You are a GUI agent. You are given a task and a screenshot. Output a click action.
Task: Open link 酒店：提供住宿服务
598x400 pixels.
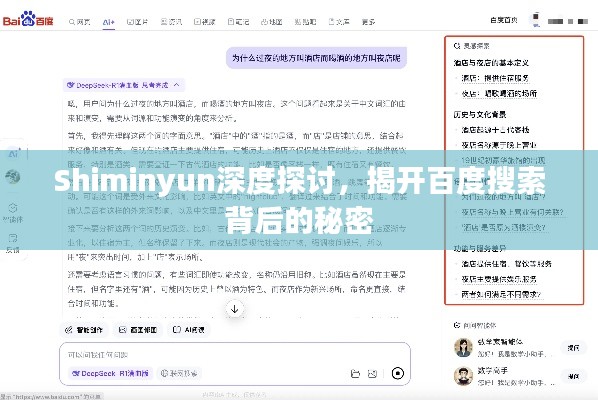[495, 78]
